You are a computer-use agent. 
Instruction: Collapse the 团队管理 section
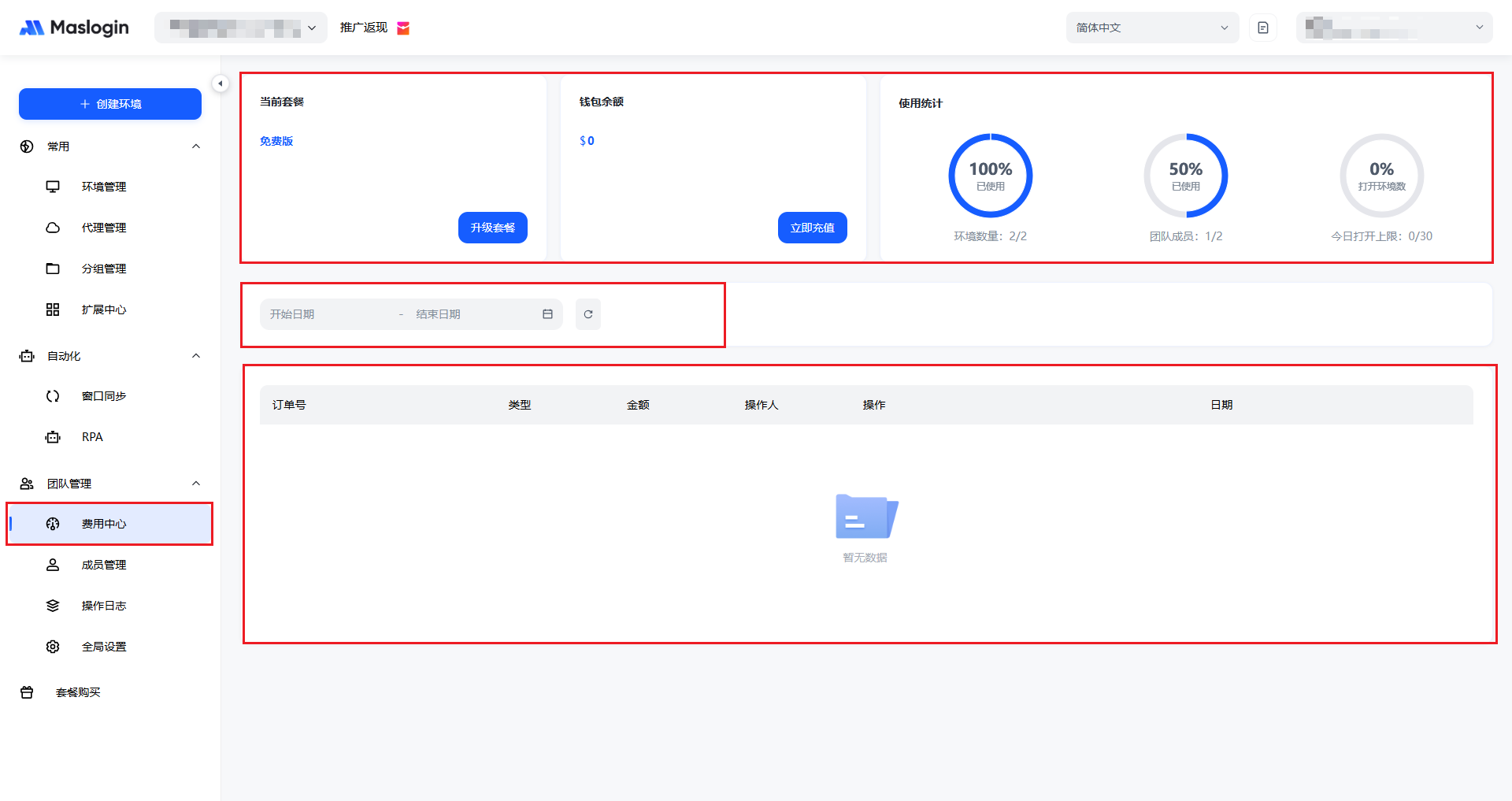pos(196,484)
